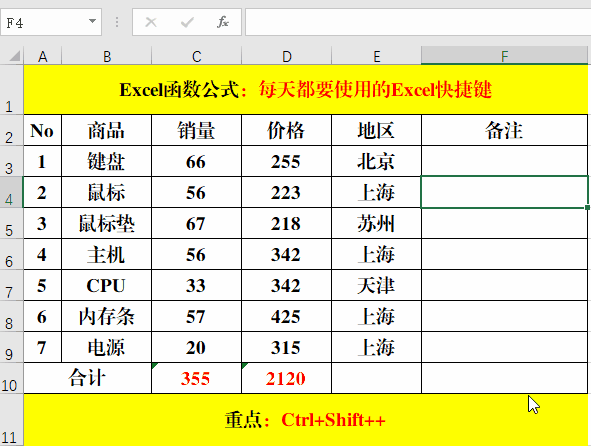The width and height of the screenshot is (591, 446).
Task: Click the price cell '425'
Action: (x=286, y=316)
